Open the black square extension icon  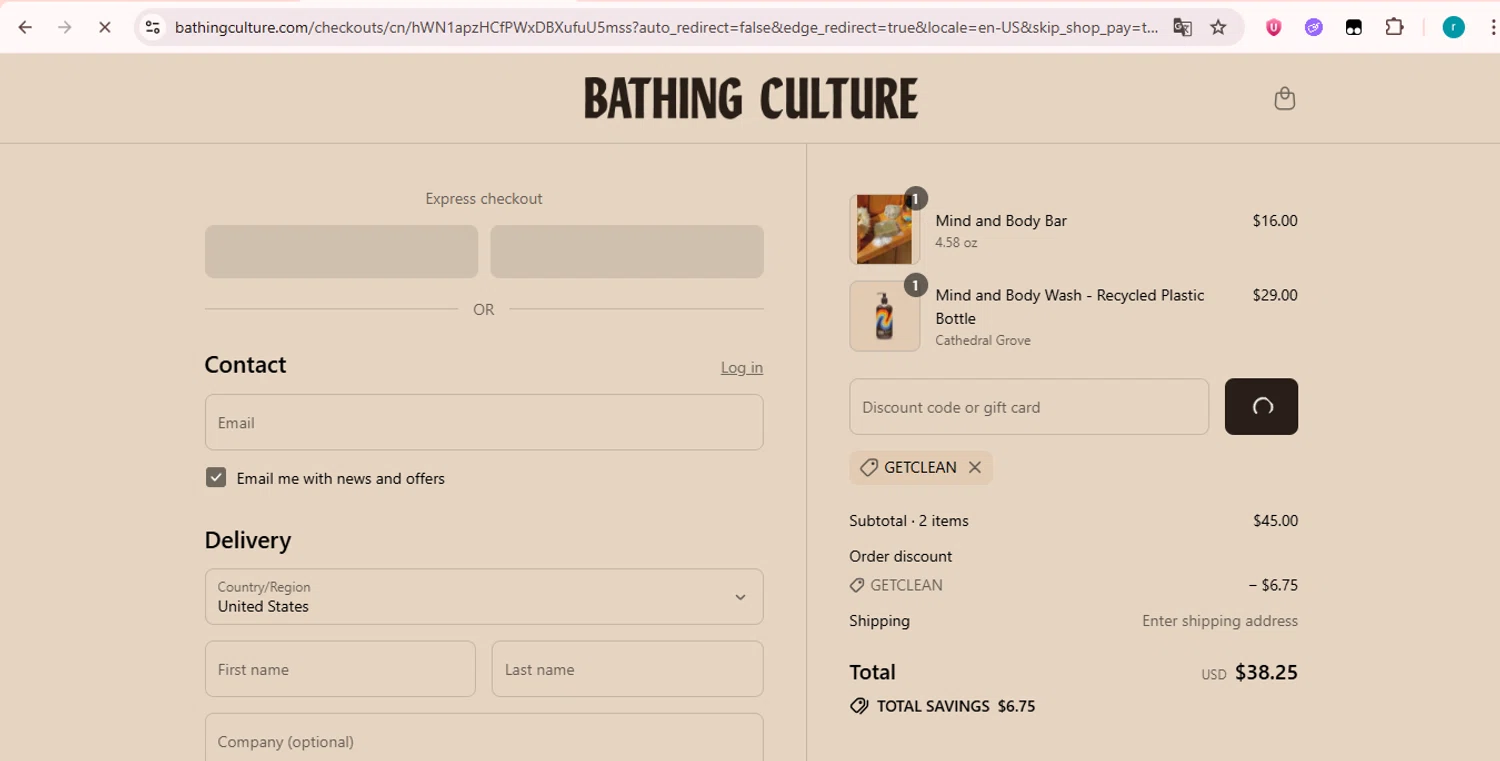[1353, 27]
